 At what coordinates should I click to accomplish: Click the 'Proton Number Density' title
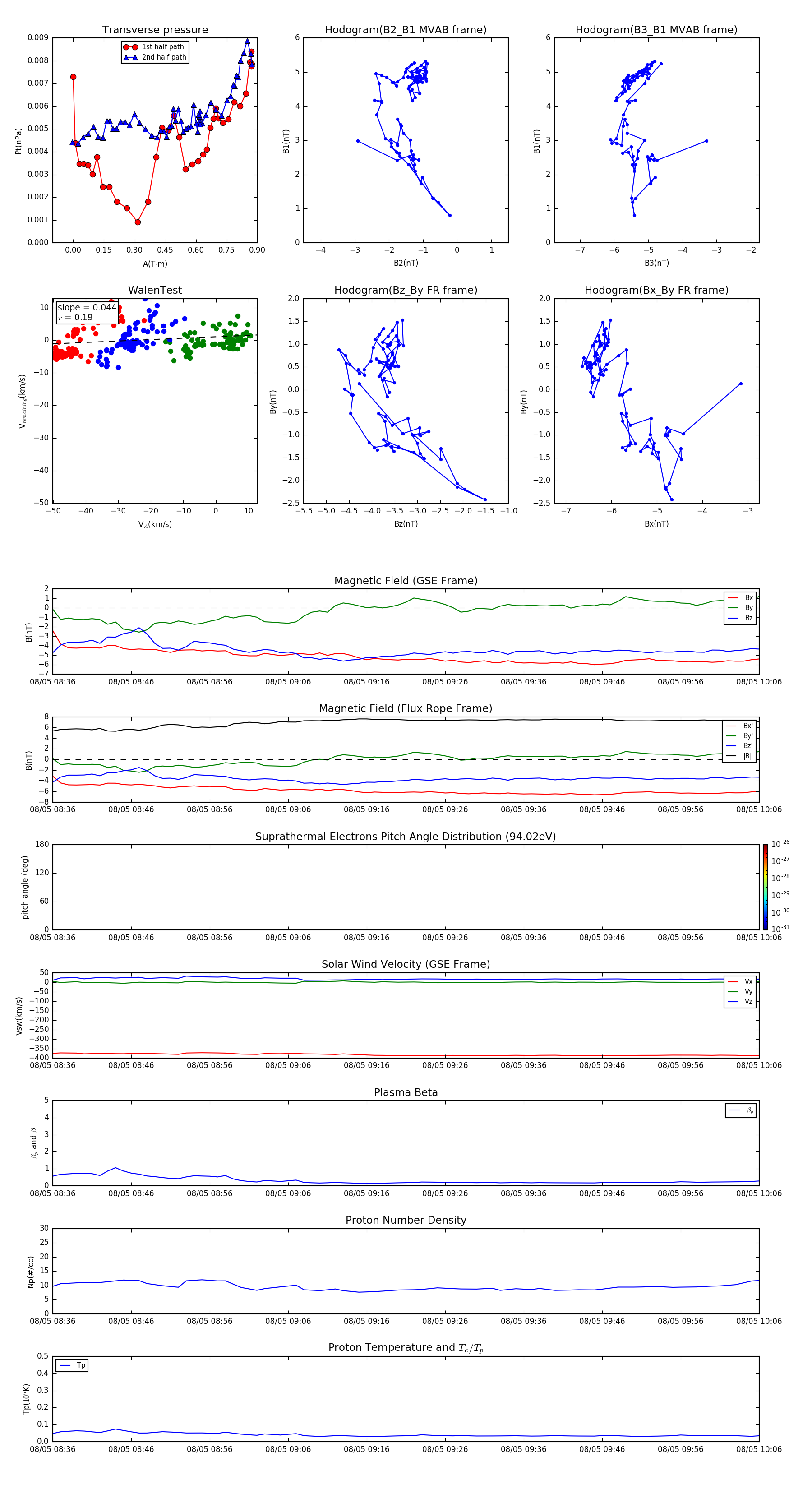click(406, 1220)
